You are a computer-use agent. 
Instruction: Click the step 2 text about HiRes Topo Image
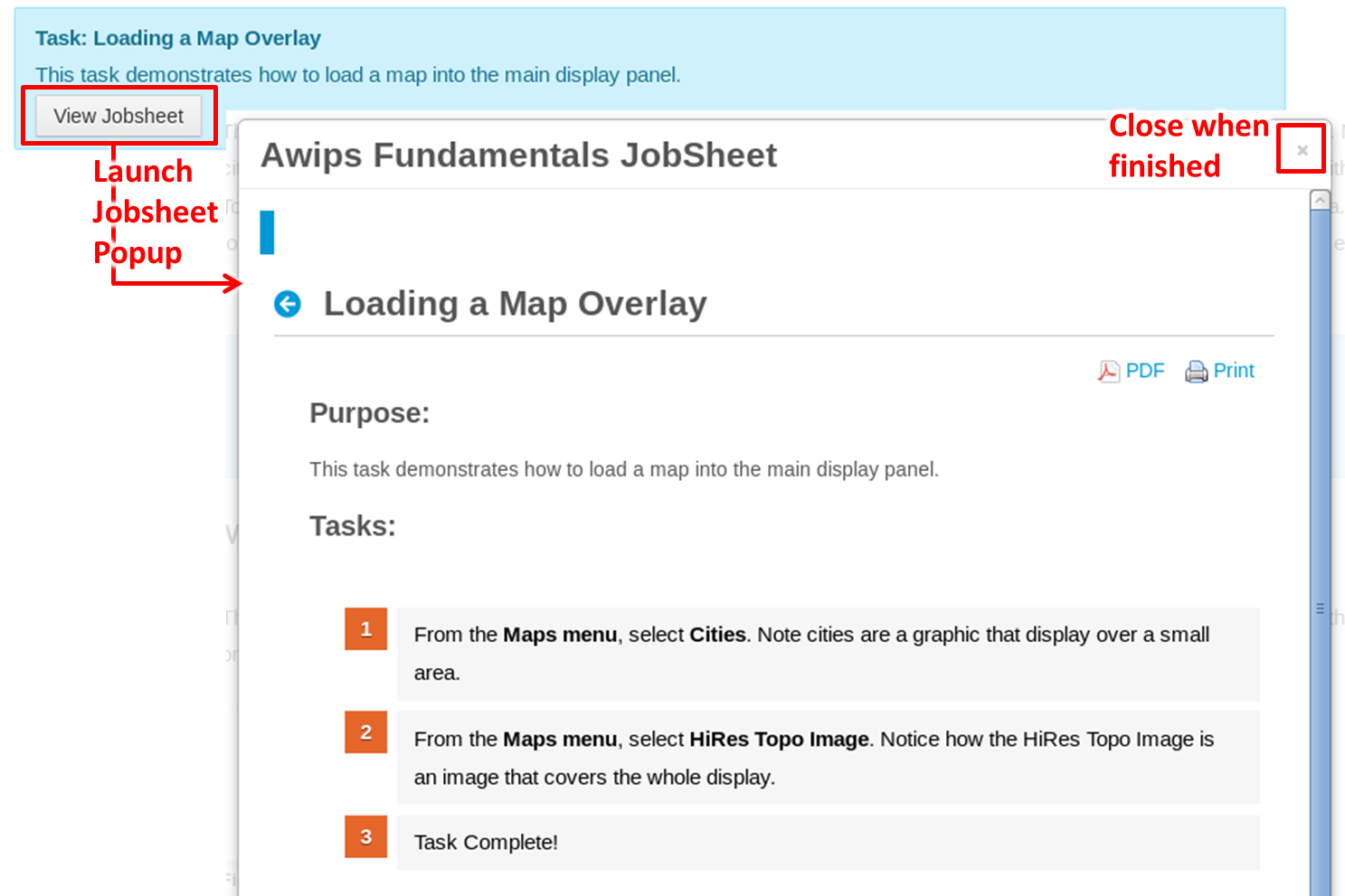(814, 758)
